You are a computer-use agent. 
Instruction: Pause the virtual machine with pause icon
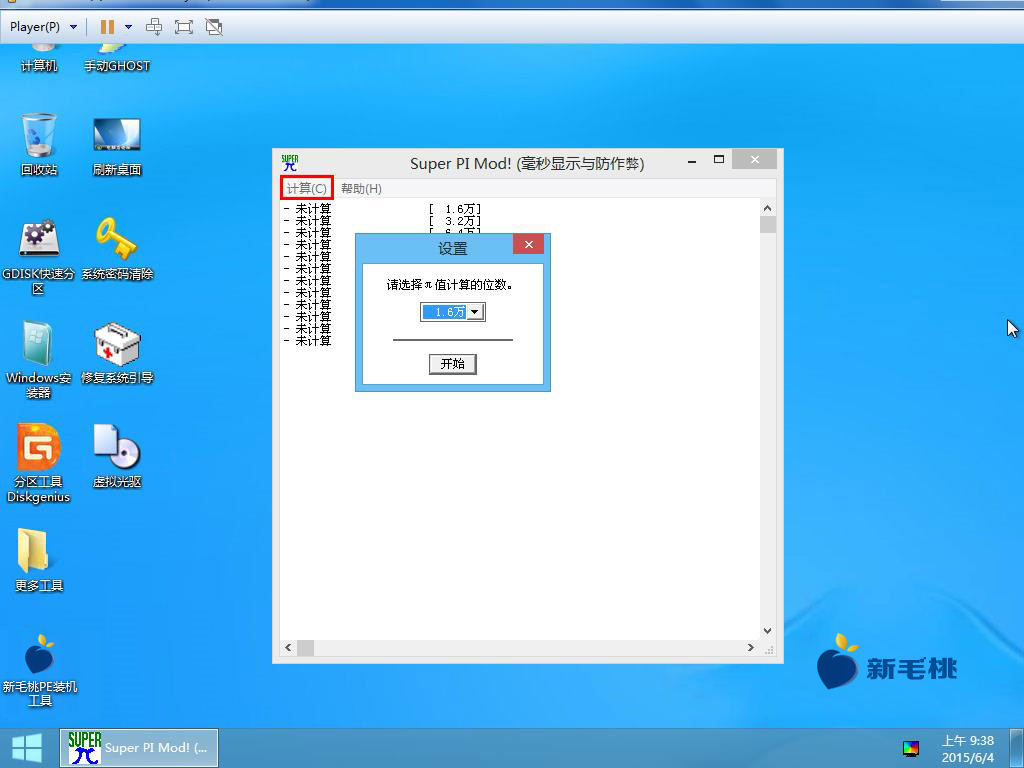107,27
